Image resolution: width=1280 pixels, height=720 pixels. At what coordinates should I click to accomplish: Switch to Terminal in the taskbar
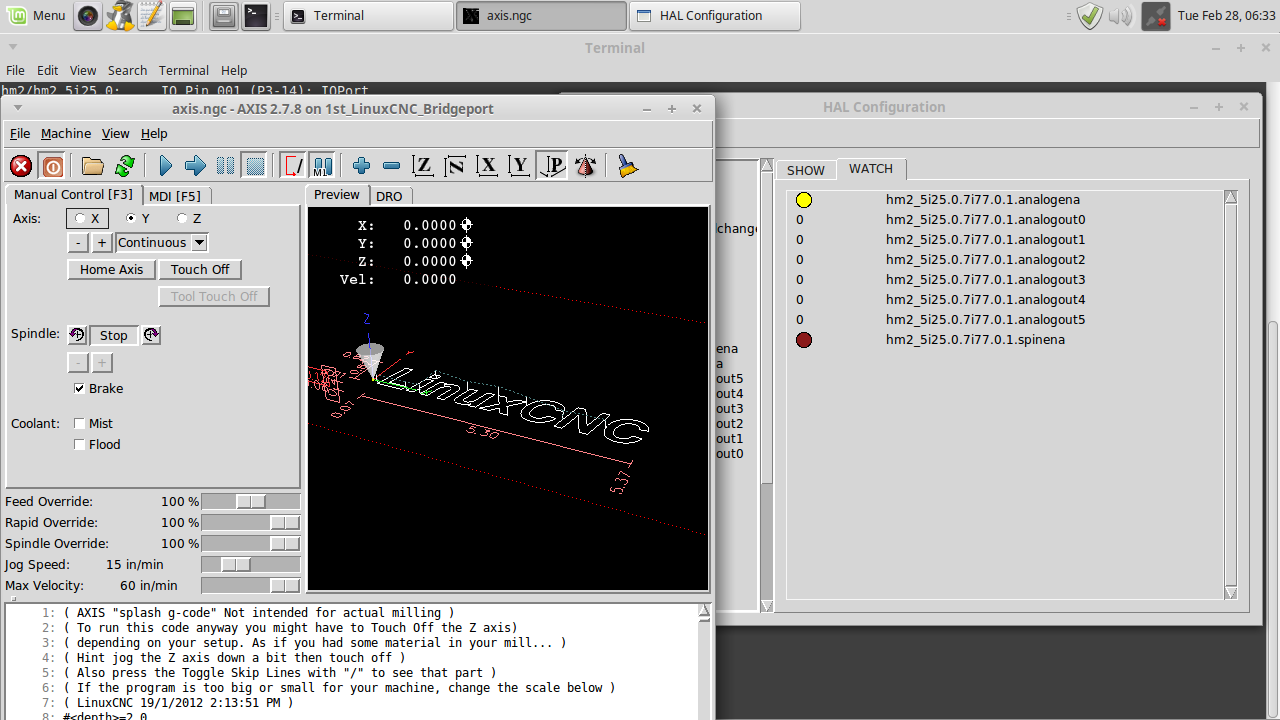point(369,15)
